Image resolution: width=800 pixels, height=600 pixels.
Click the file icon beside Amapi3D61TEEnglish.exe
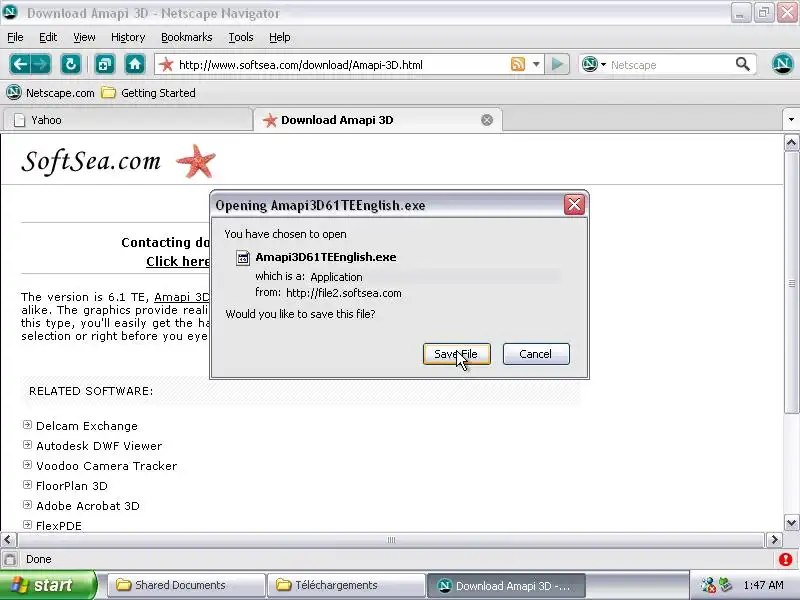243,258
